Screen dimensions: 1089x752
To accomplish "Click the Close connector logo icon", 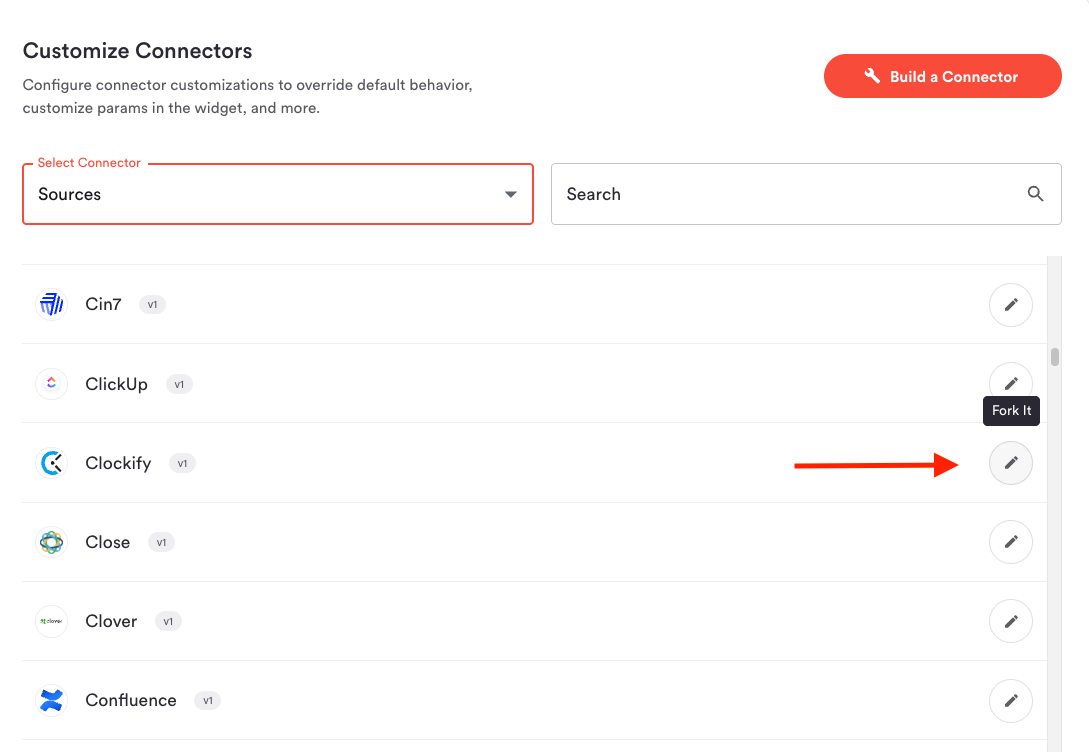I will pos(51,542).
